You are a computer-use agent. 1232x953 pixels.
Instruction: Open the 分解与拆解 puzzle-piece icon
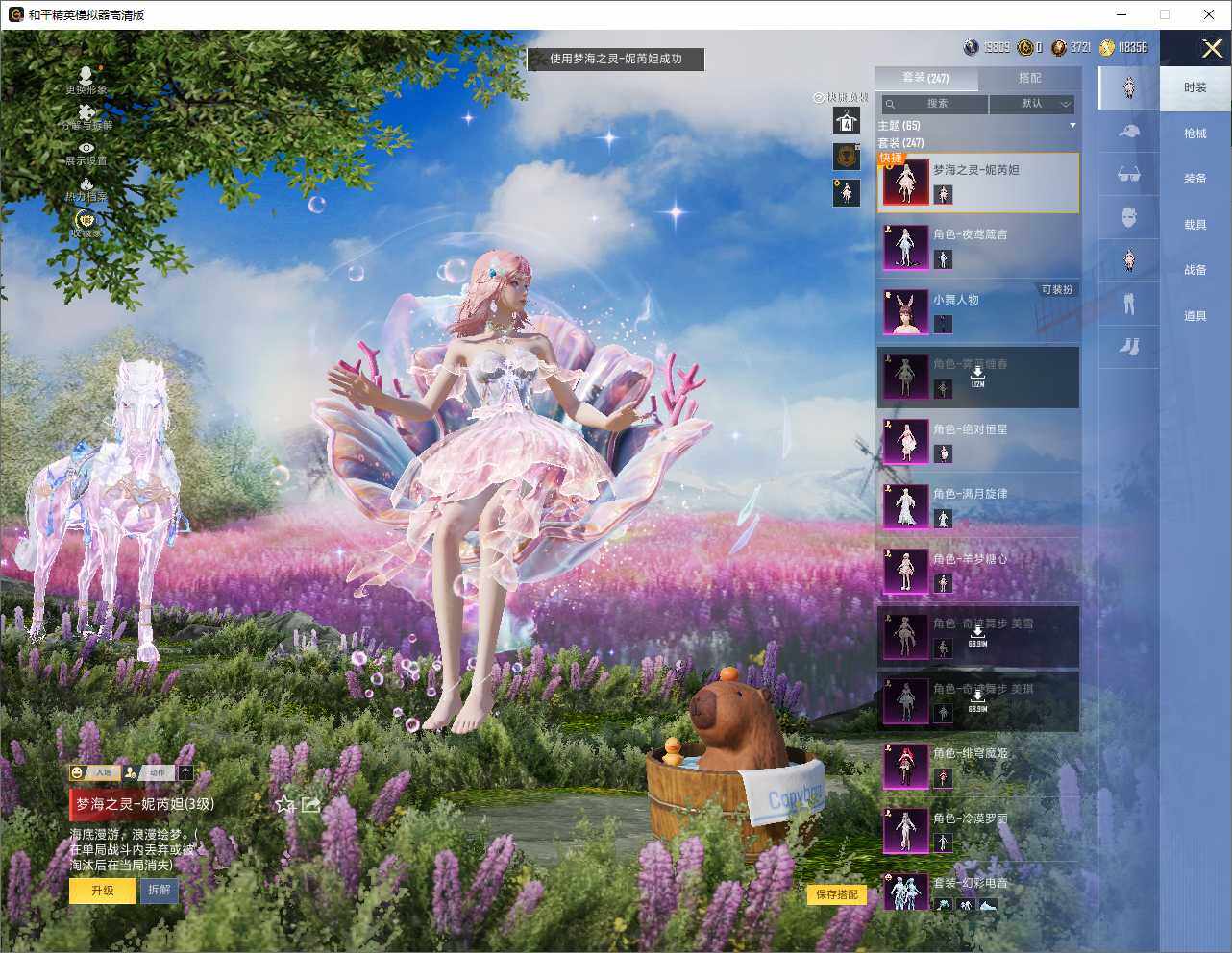tap(86, 117)
